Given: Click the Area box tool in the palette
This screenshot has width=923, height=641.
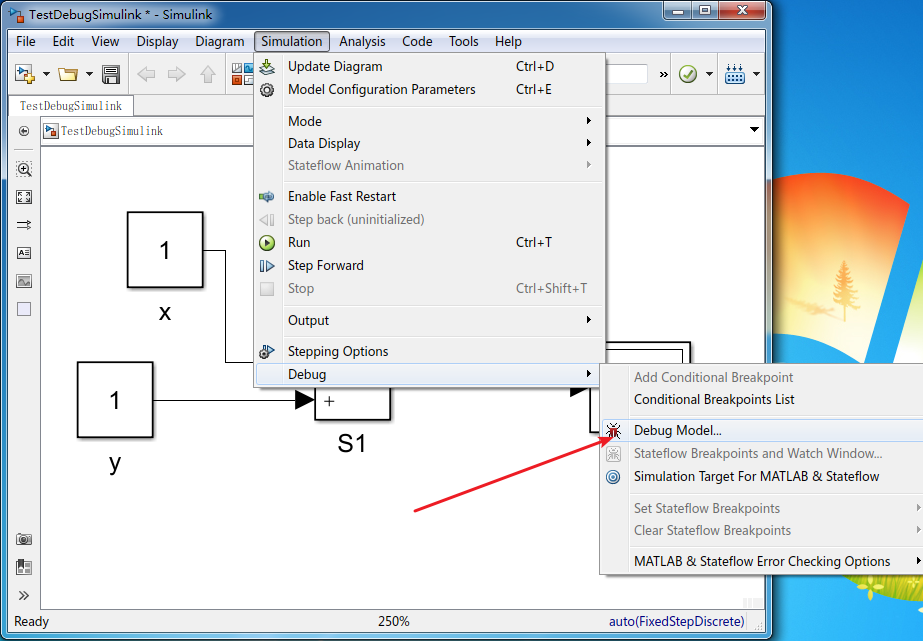Looking at the screenshot, I should pyautogui.click(x=23, y=308).
